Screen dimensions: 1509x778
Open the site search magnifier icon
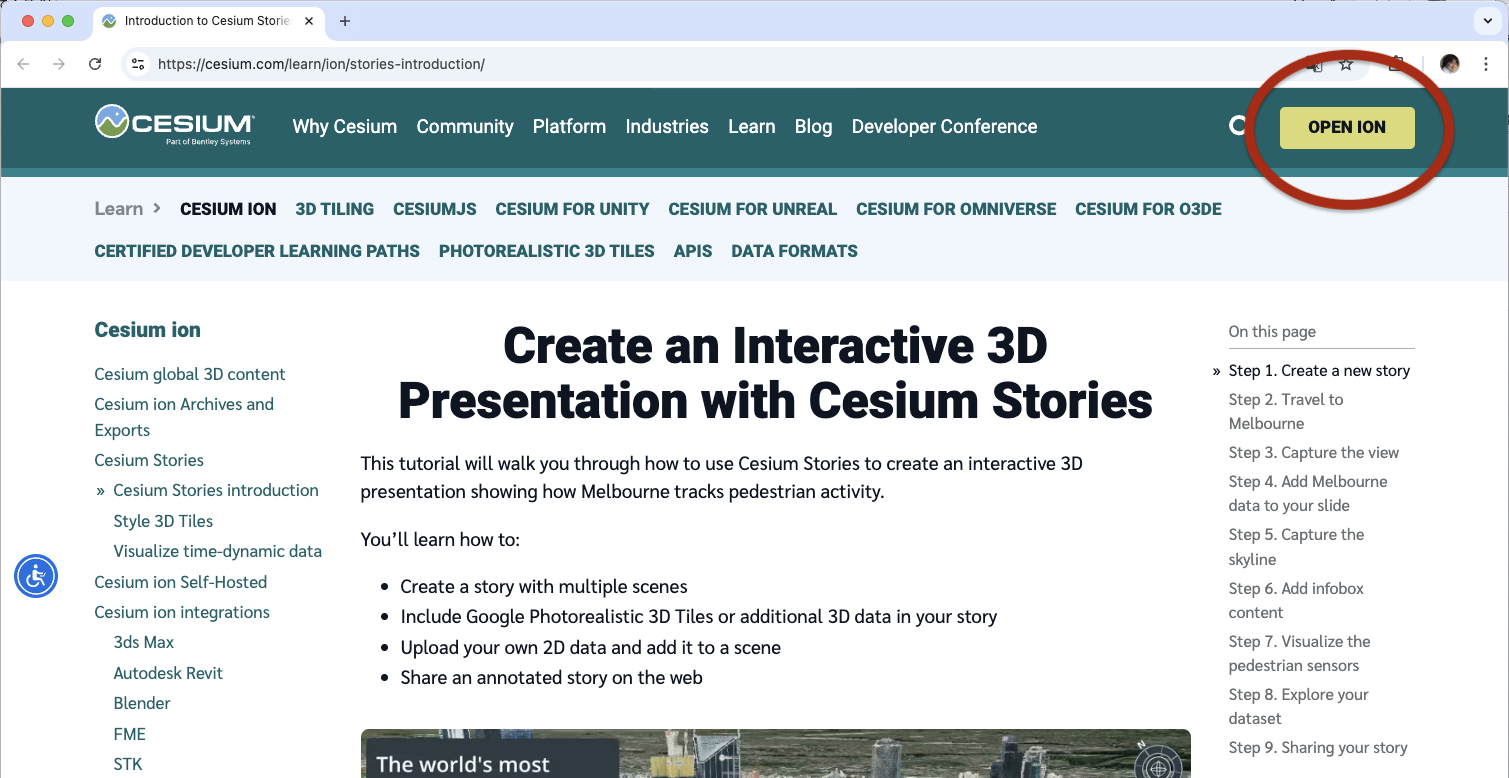coord(1237,126)
